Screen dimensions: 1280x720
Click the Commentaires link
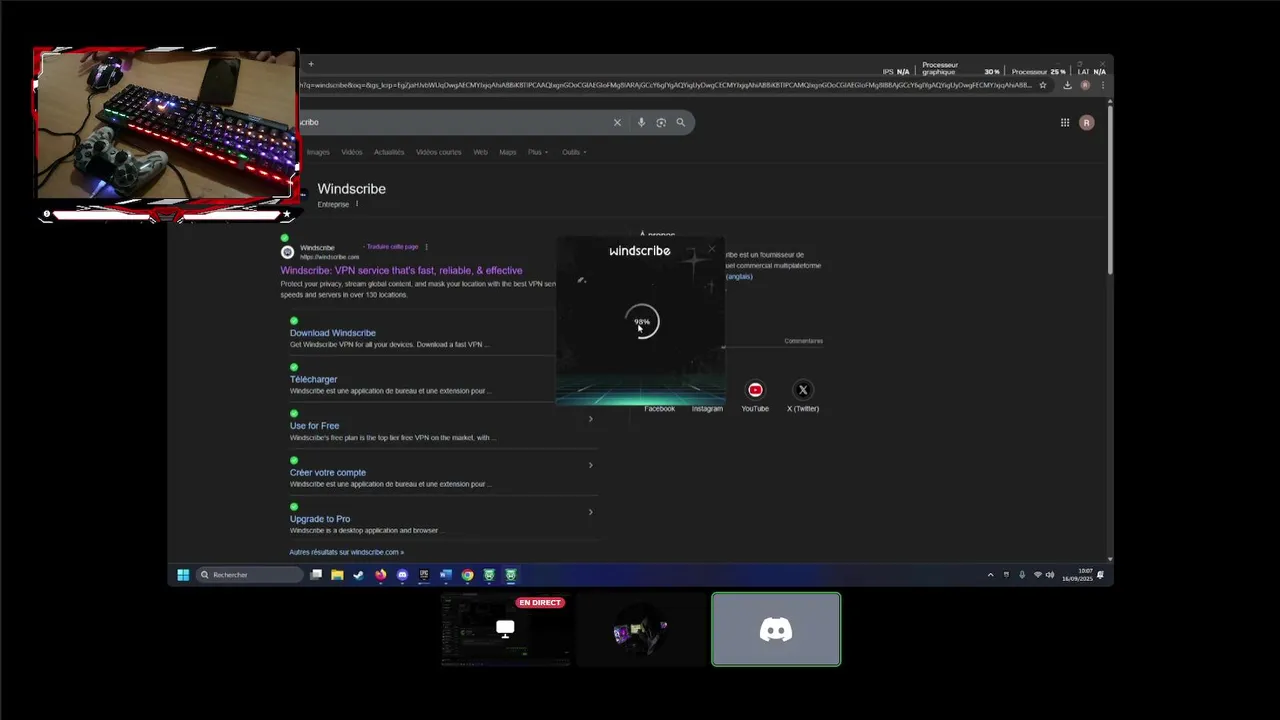(x=804, y=341)
